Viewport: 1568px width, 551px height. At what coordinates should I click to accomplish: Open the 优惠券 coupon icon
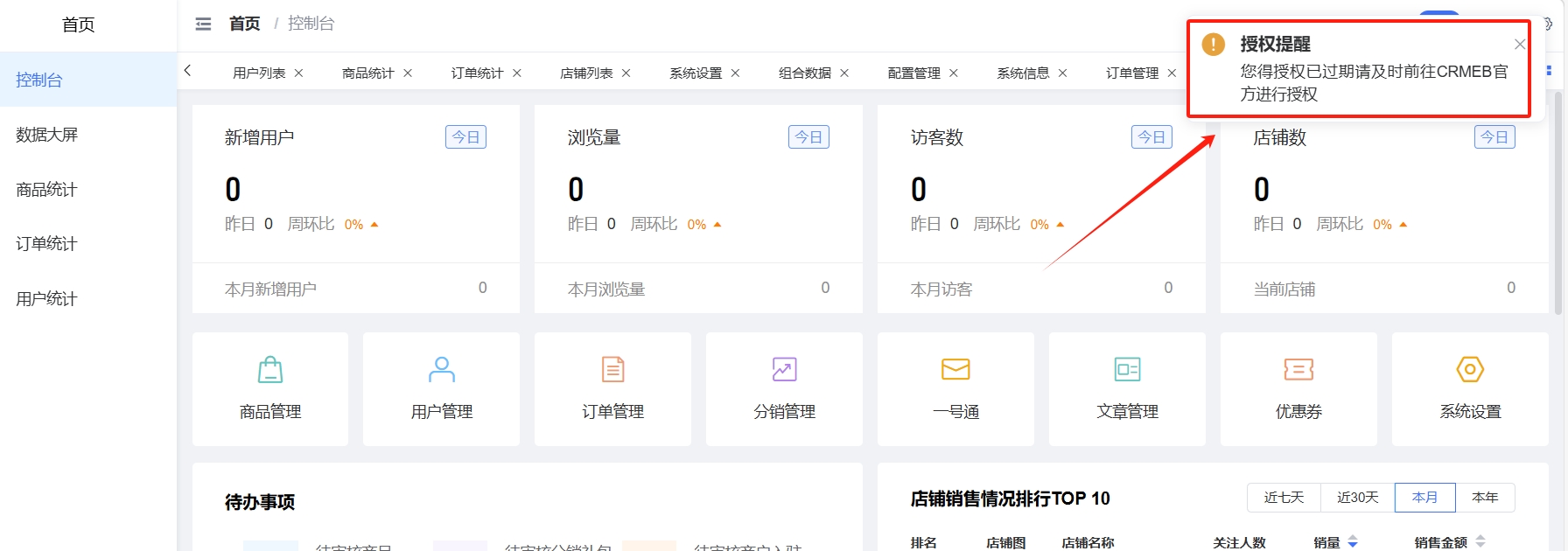pyautogui.click(x=1298, y=370)
